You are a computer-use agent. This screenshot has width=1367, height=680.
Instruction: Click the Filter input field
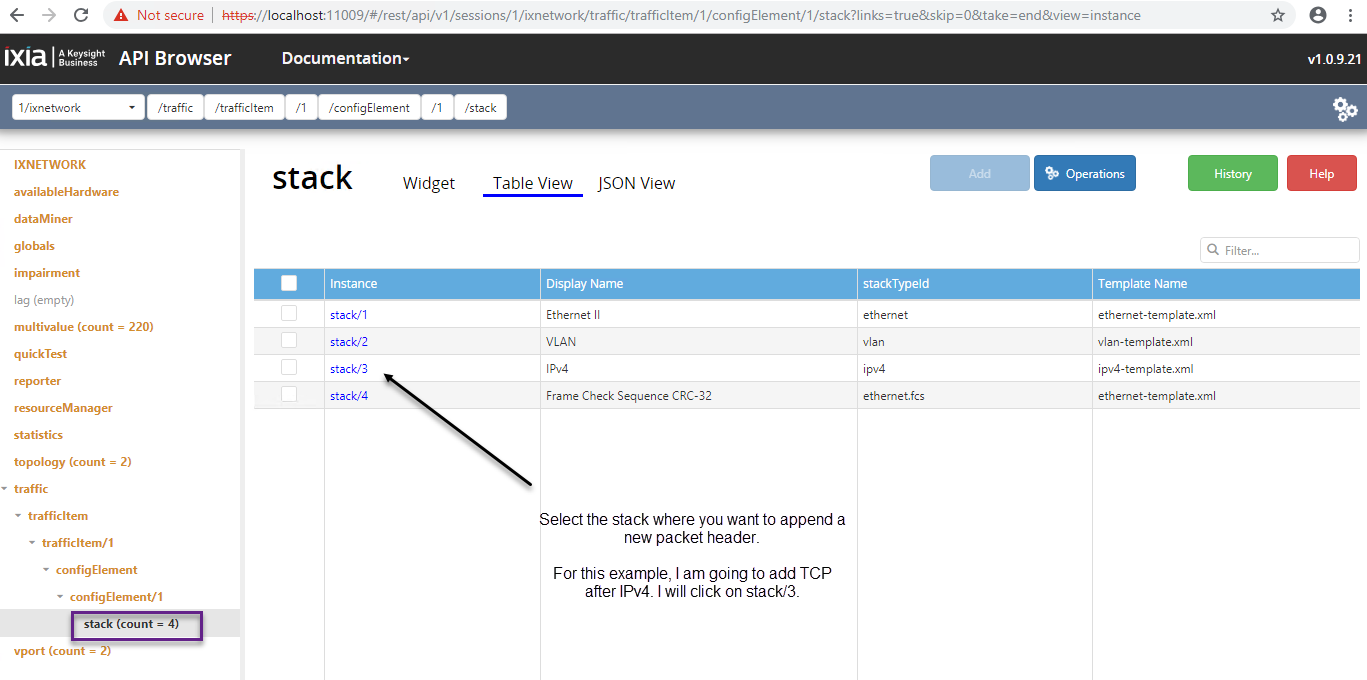(x=1286, y=250)
